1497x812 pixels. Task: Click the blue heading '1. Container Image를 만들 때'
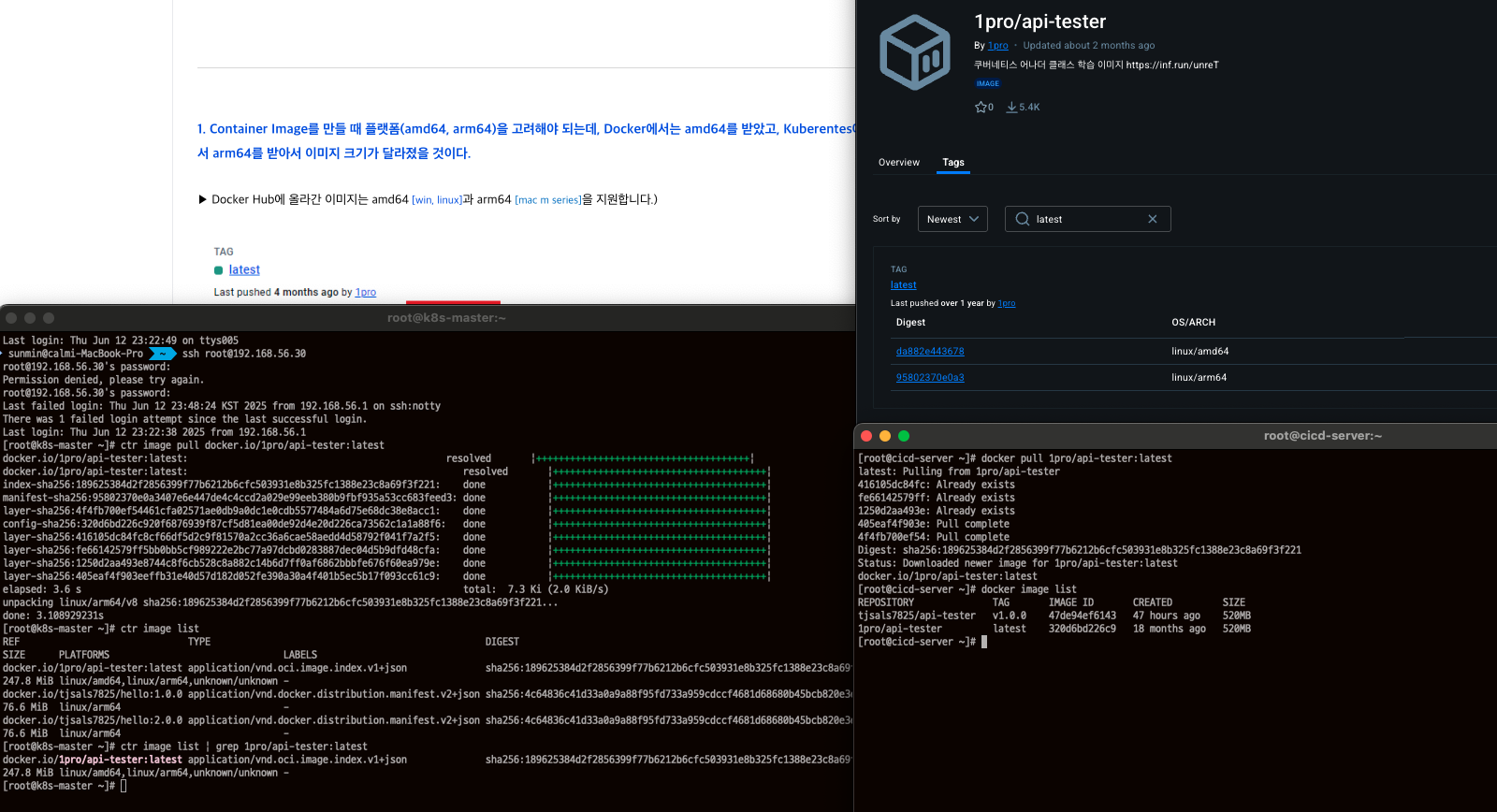526,141
